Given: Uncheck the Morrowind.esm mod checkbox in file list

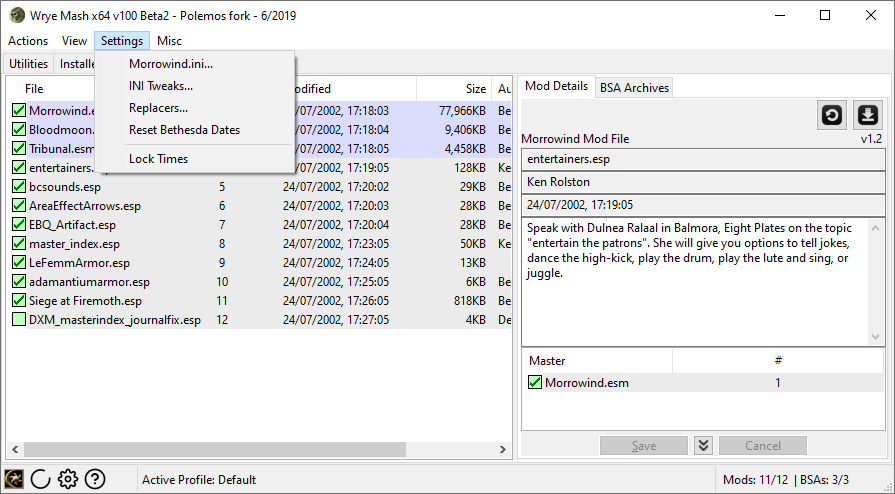Looking at the screenshot, I should click(19, 111).
